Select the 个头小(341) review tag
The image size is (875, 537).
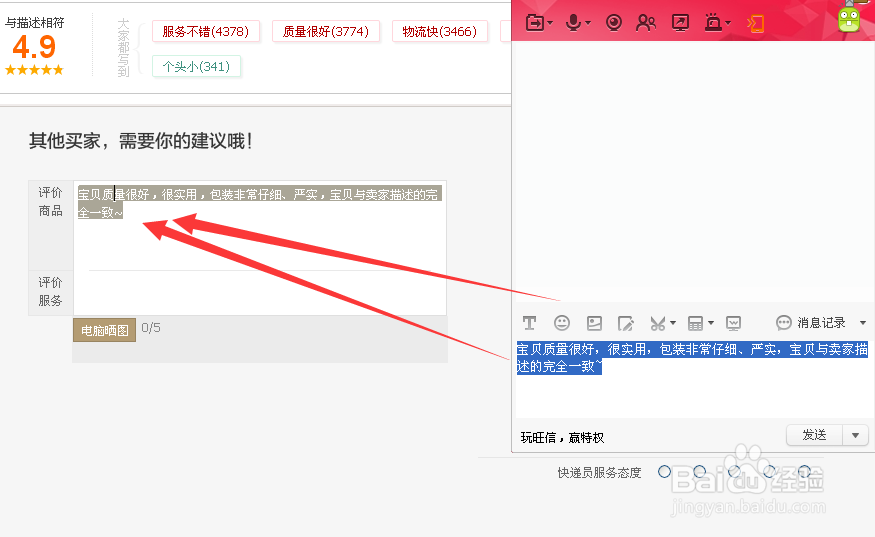(x=196, y=66)
